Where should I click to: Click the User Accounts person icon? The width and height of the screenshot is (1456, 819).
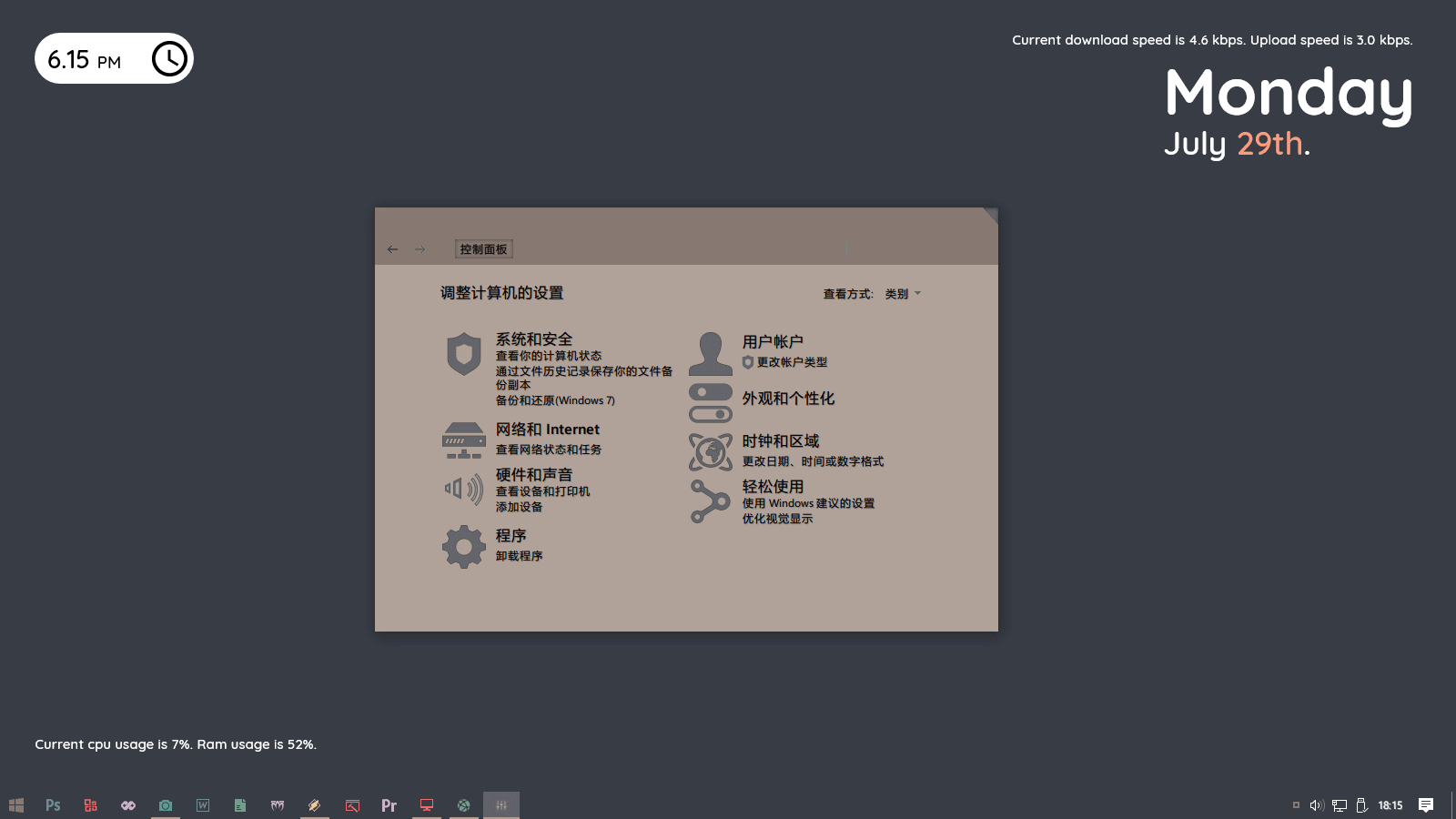point(710,354)
